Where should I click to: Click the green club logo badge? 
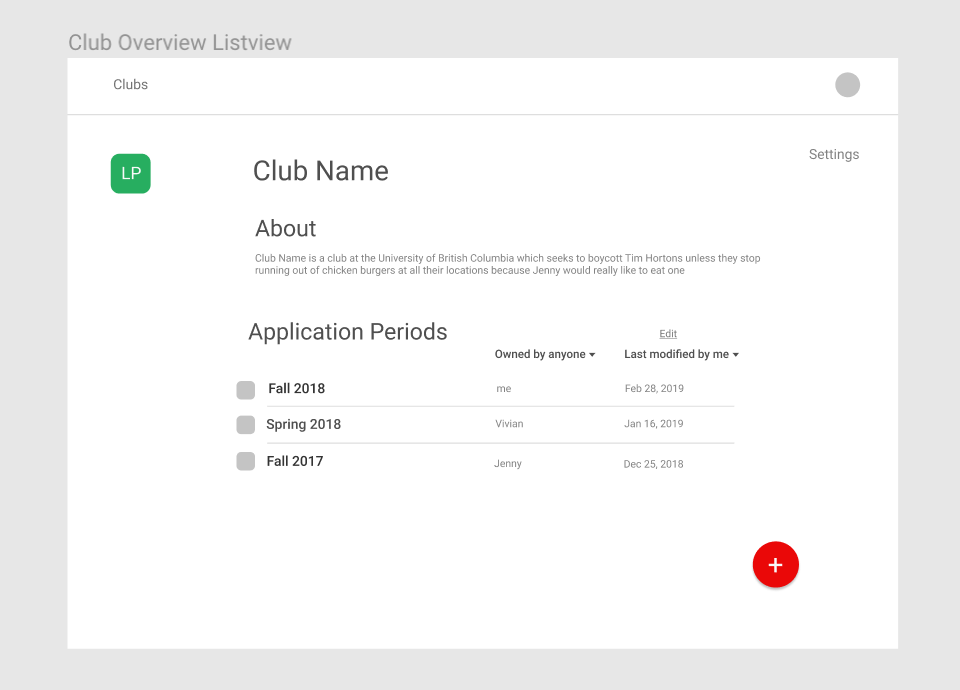coord(130,173)
